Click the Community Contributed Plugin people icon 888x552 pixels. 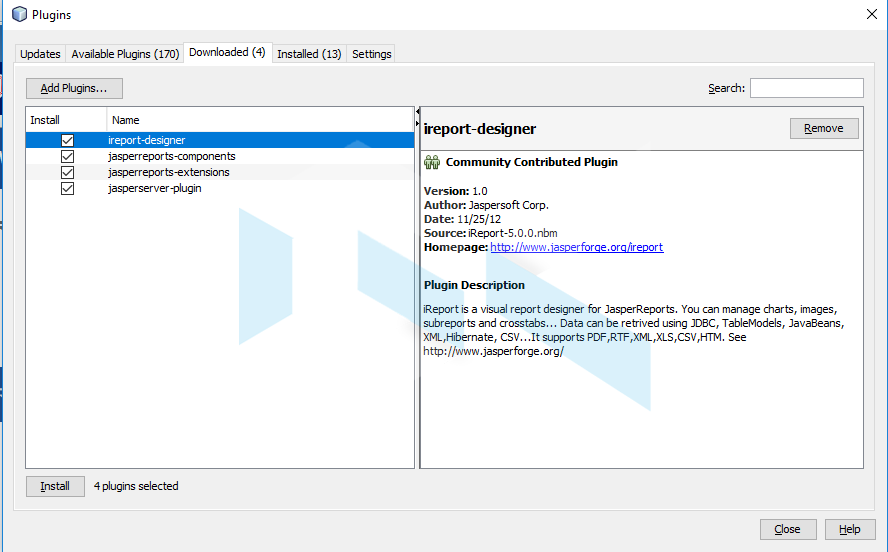(432, 162)
